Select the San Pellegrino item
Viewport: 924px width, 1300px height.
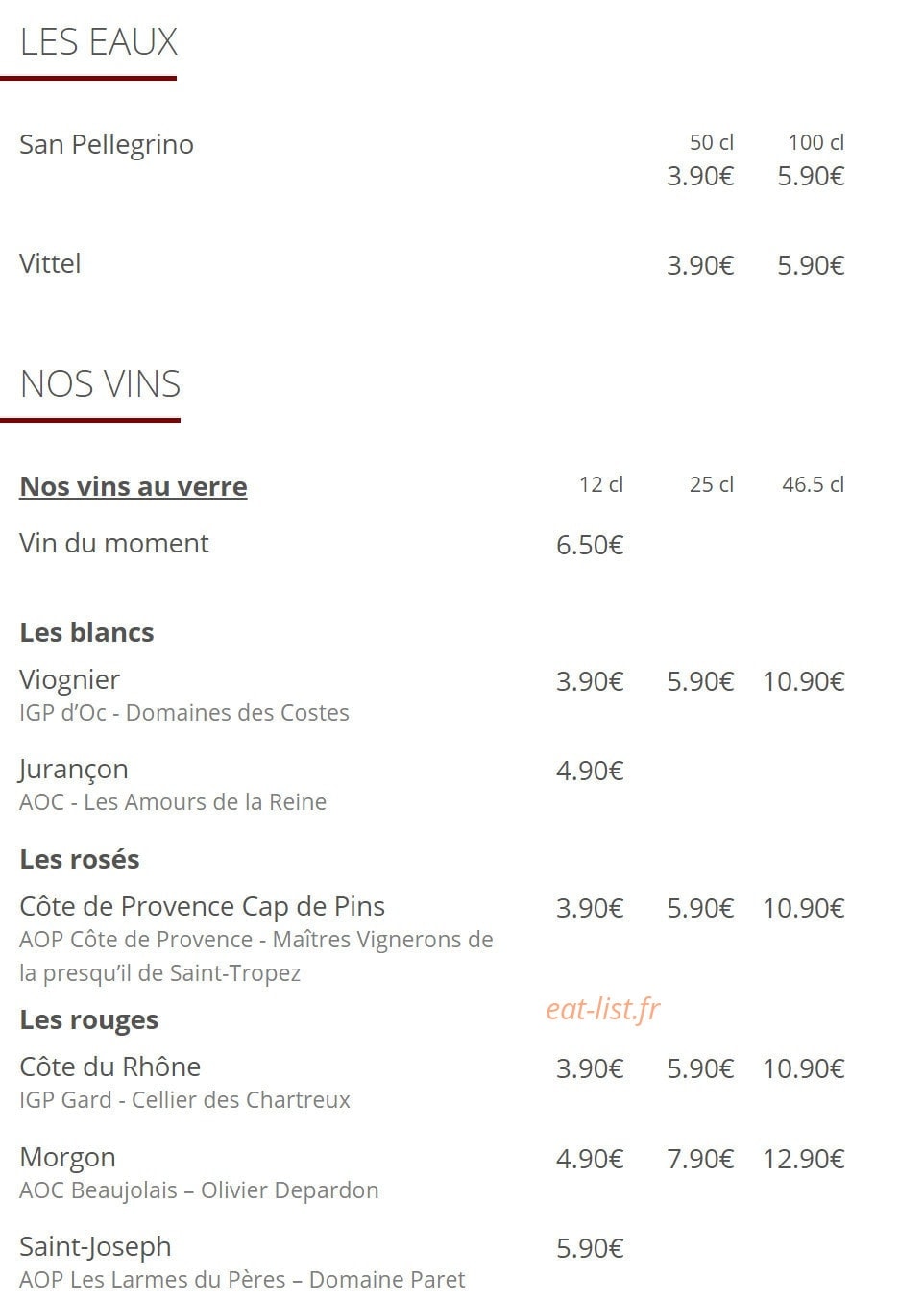click(107, 145)
